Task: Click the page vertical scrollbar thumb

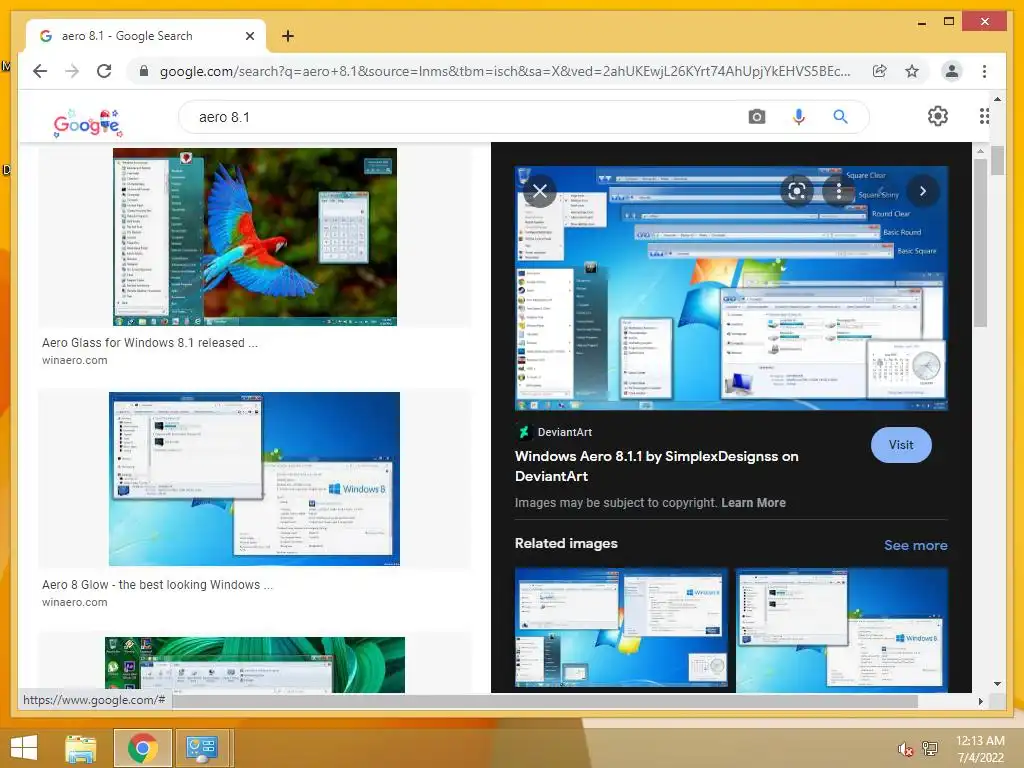Action: click(997, 161)
